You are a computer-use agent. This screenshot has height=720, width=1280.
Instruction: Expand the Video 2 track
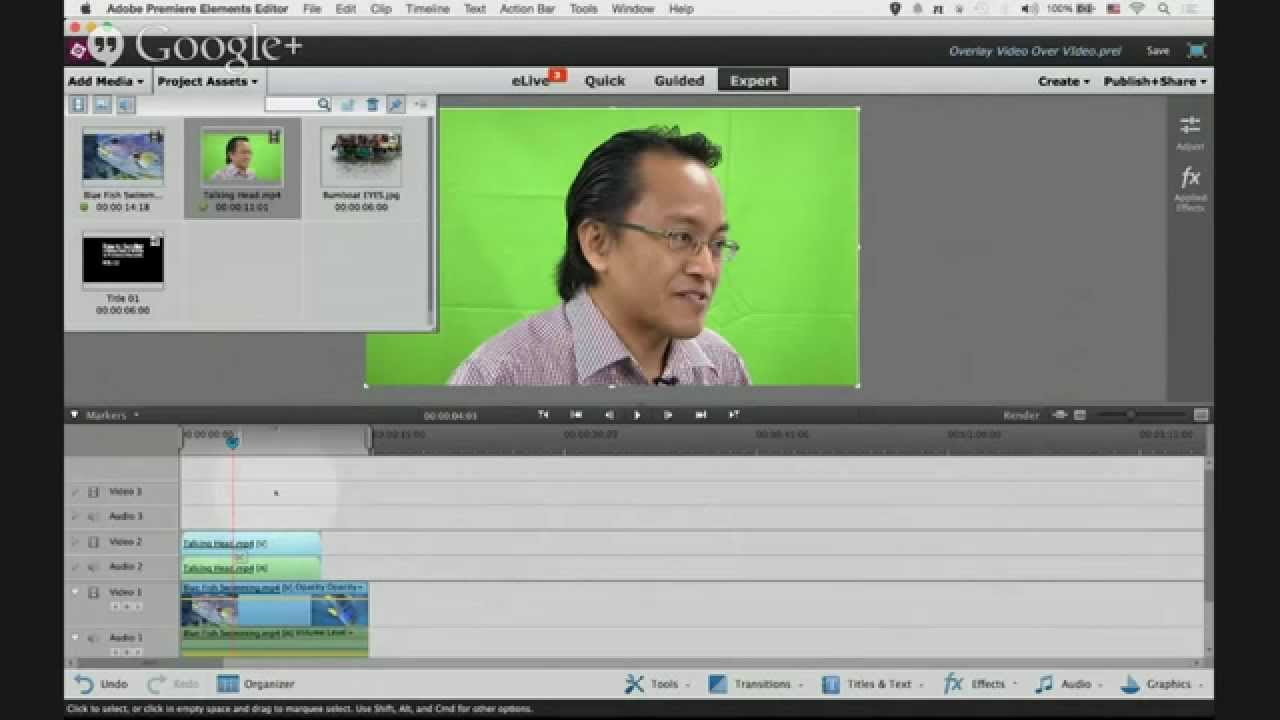(x=74, y=542)
